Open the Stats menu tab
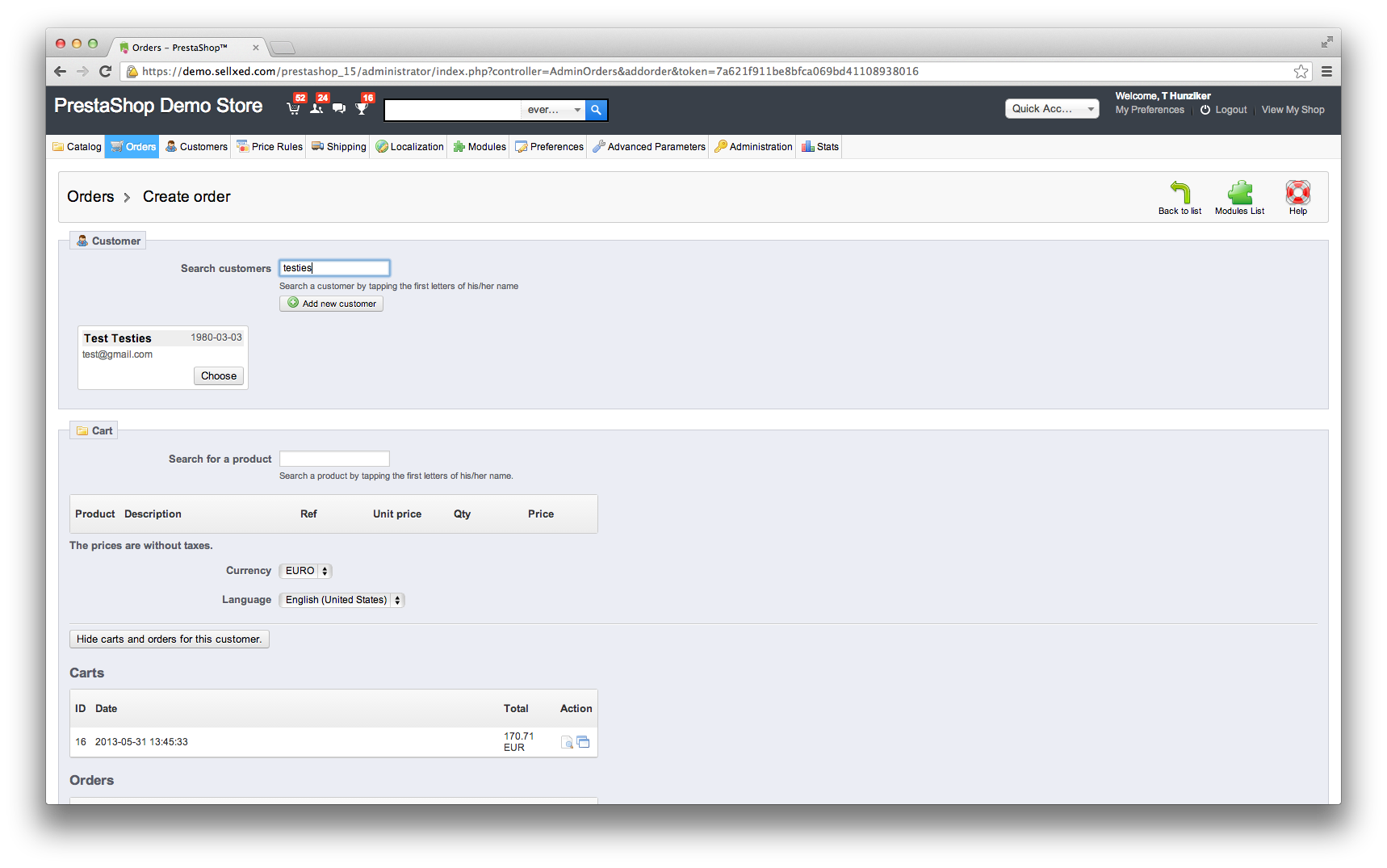The height and width of the screenshot is (868, 1387). tap(820, 147)
